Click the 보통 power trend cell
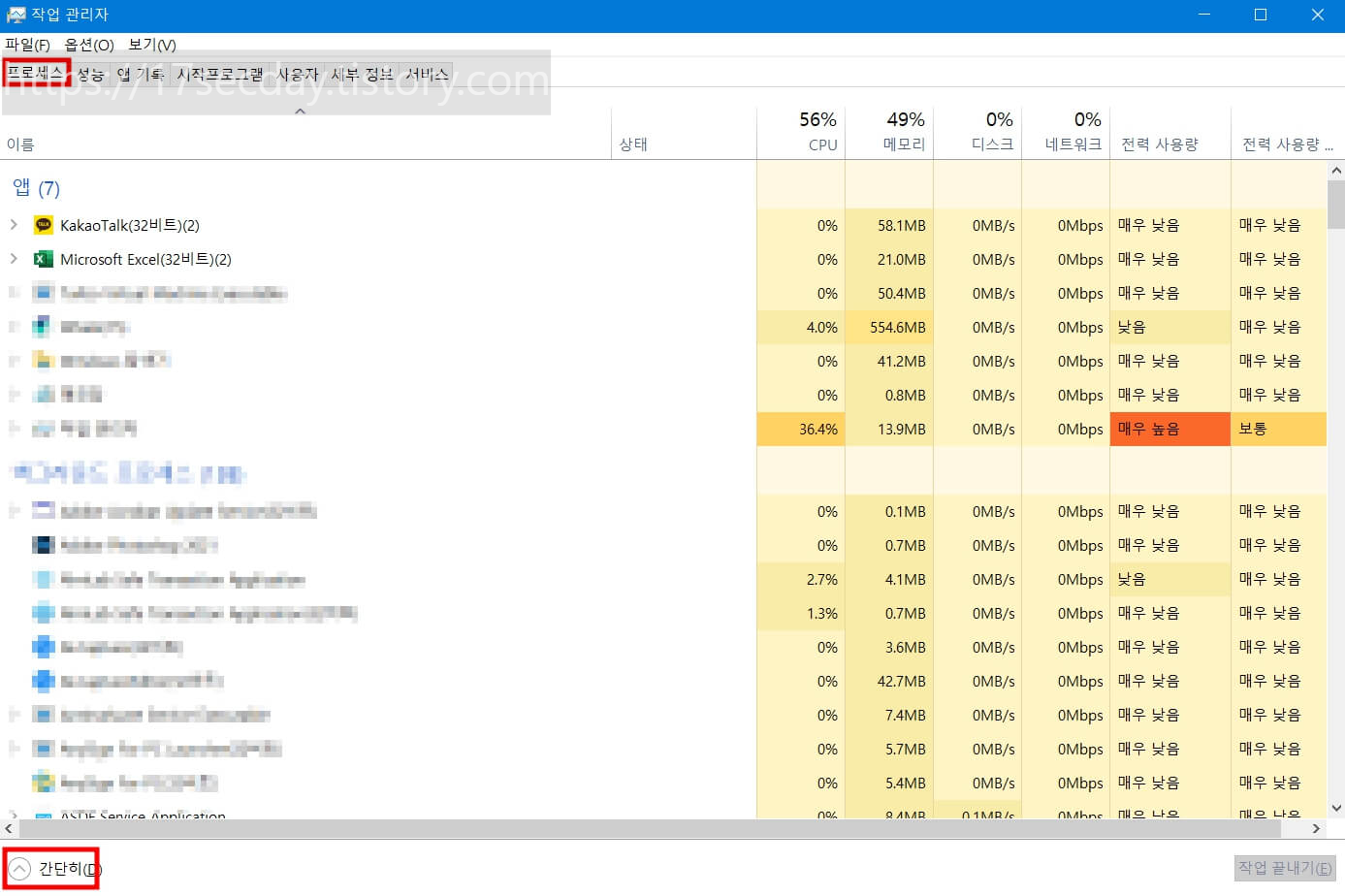 click(x=1279, y=429)
